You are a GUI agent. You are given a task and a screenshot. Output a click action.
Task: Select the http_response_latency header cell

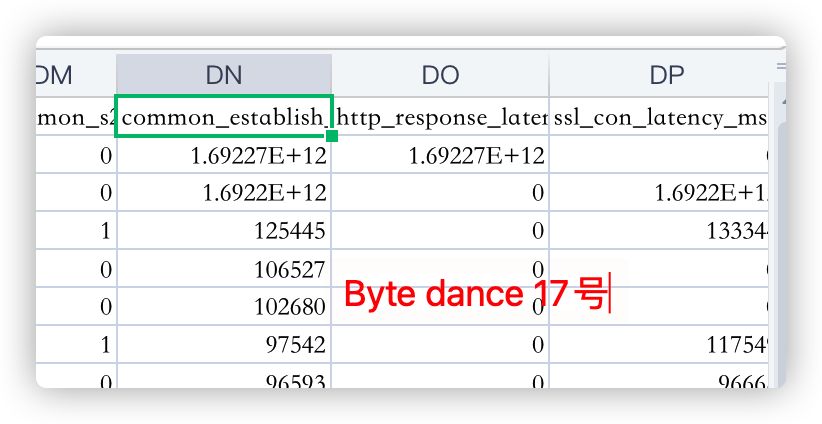point(439,117)
